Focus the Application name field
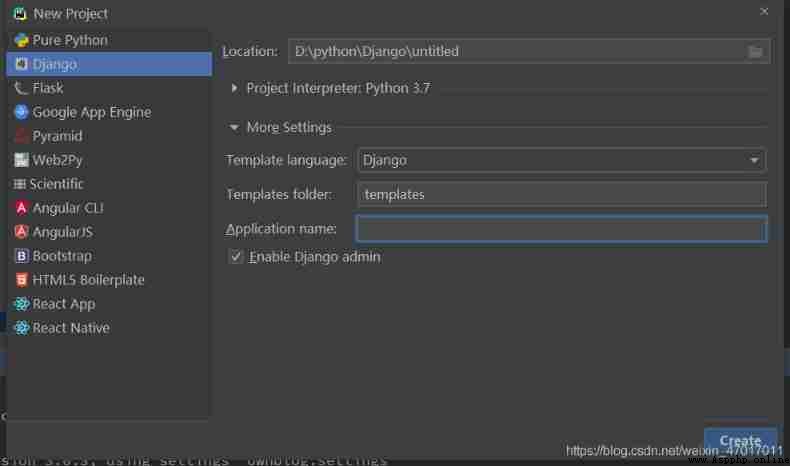 pyautogui.click(x=562, y=229)
